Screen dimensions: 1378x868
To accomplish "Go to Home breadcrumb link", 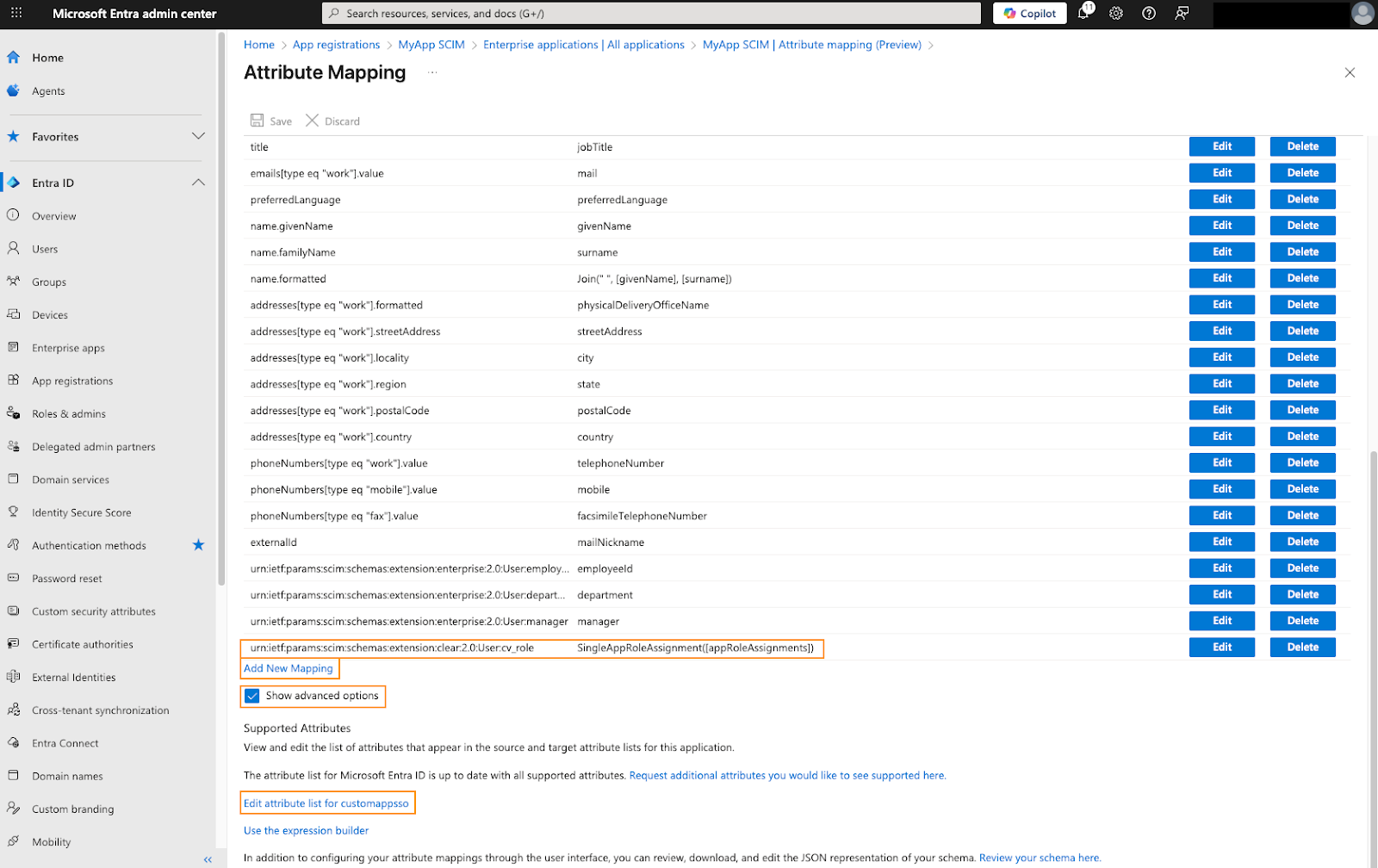I will [259, 45].
